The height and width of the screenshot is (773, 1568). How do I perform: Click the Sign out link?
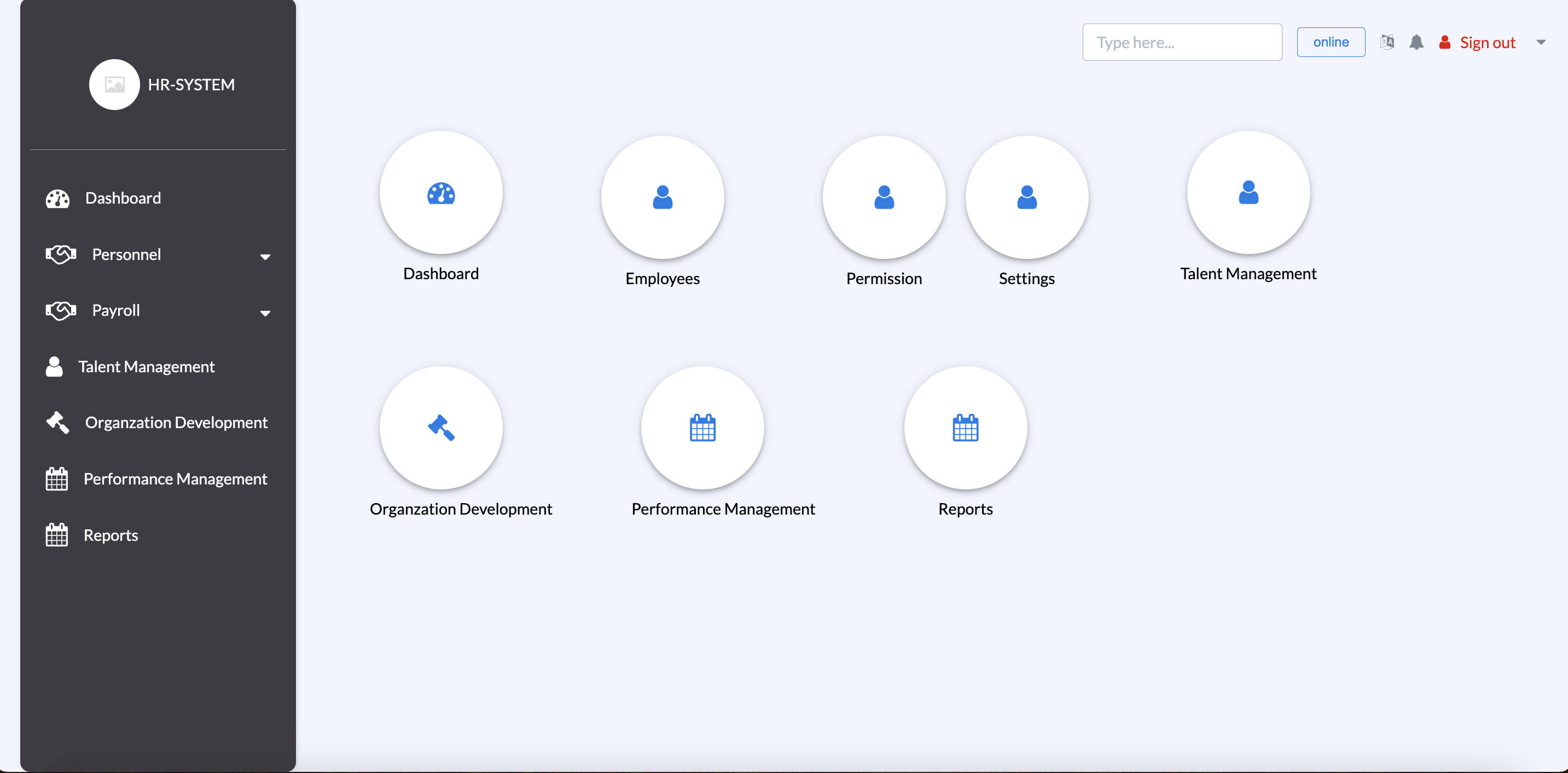(x=1487, y=43)
